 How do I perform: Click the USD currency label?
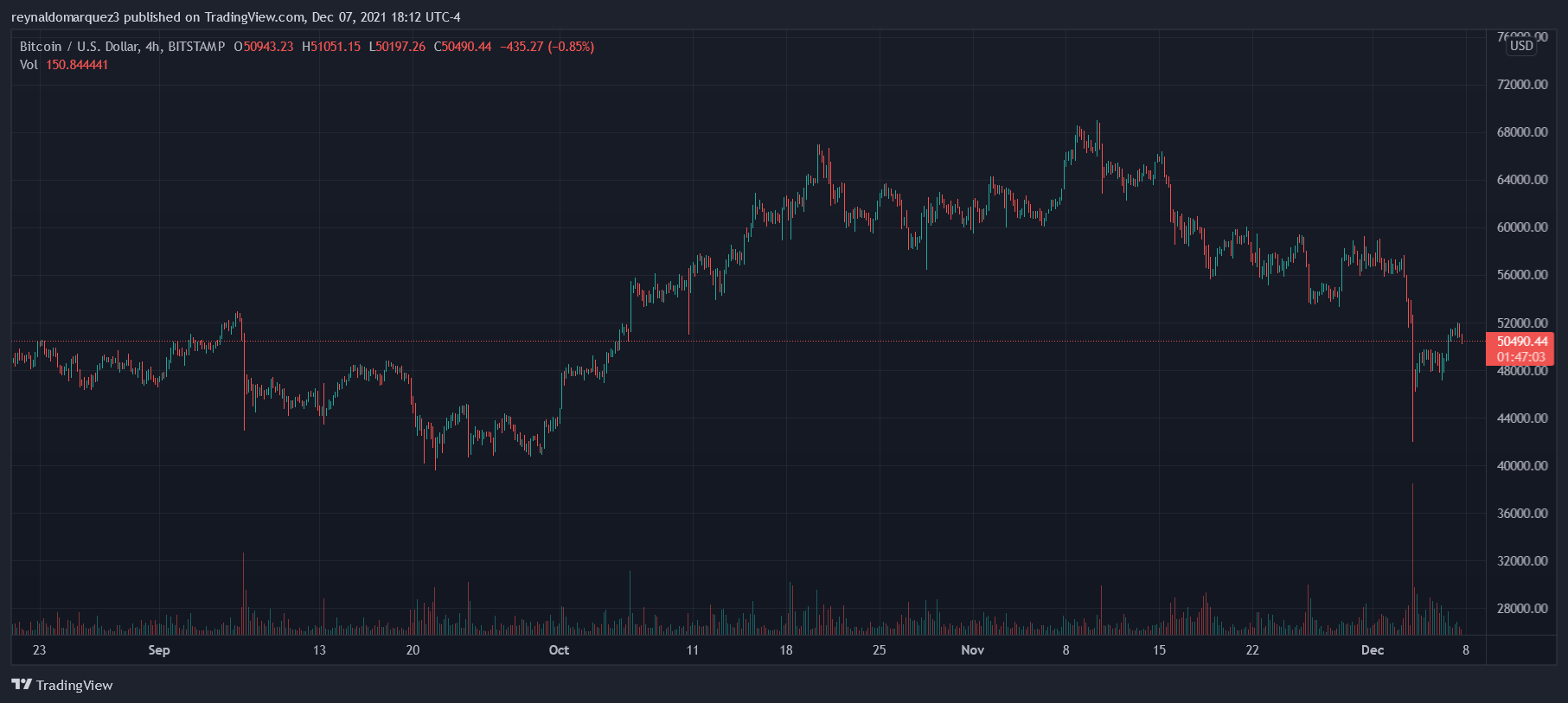point(1522,46)
